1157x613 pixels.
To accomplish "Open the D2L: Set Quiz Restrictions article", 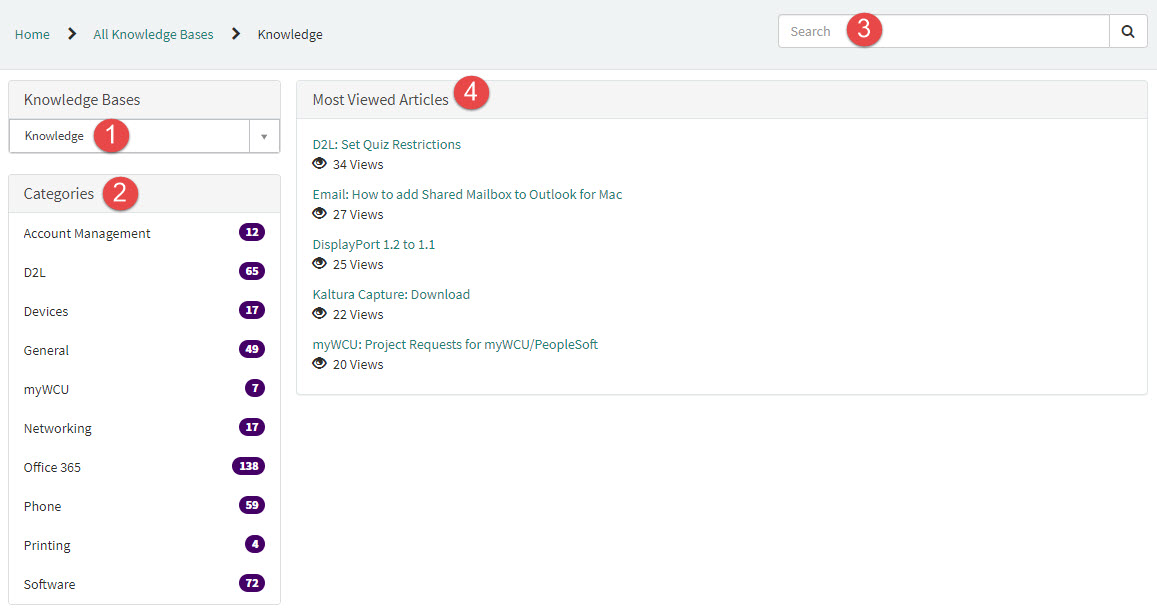I will coord(387,144).
